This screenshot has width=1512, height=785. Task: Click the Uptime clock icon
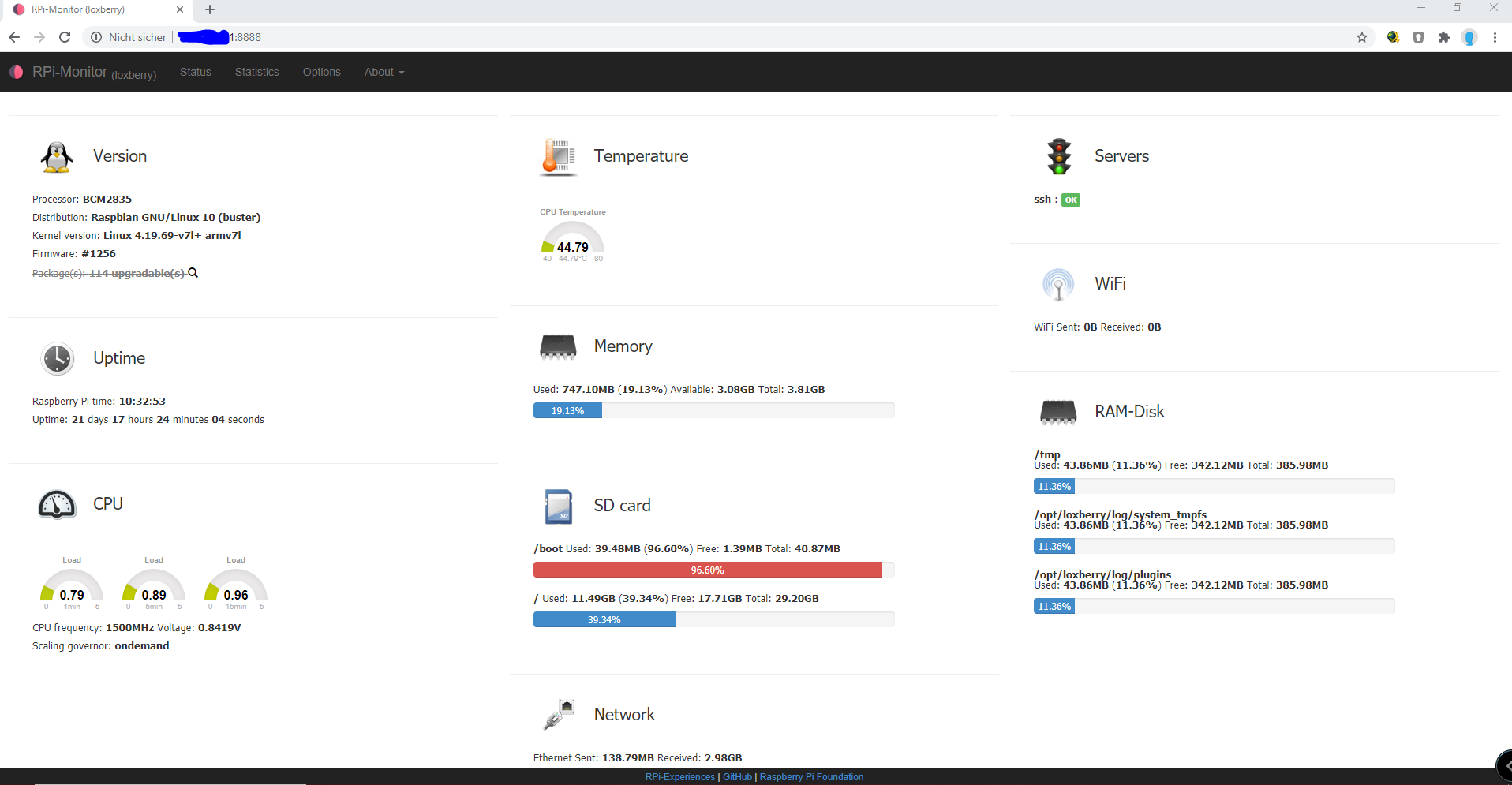pos(57,358)
